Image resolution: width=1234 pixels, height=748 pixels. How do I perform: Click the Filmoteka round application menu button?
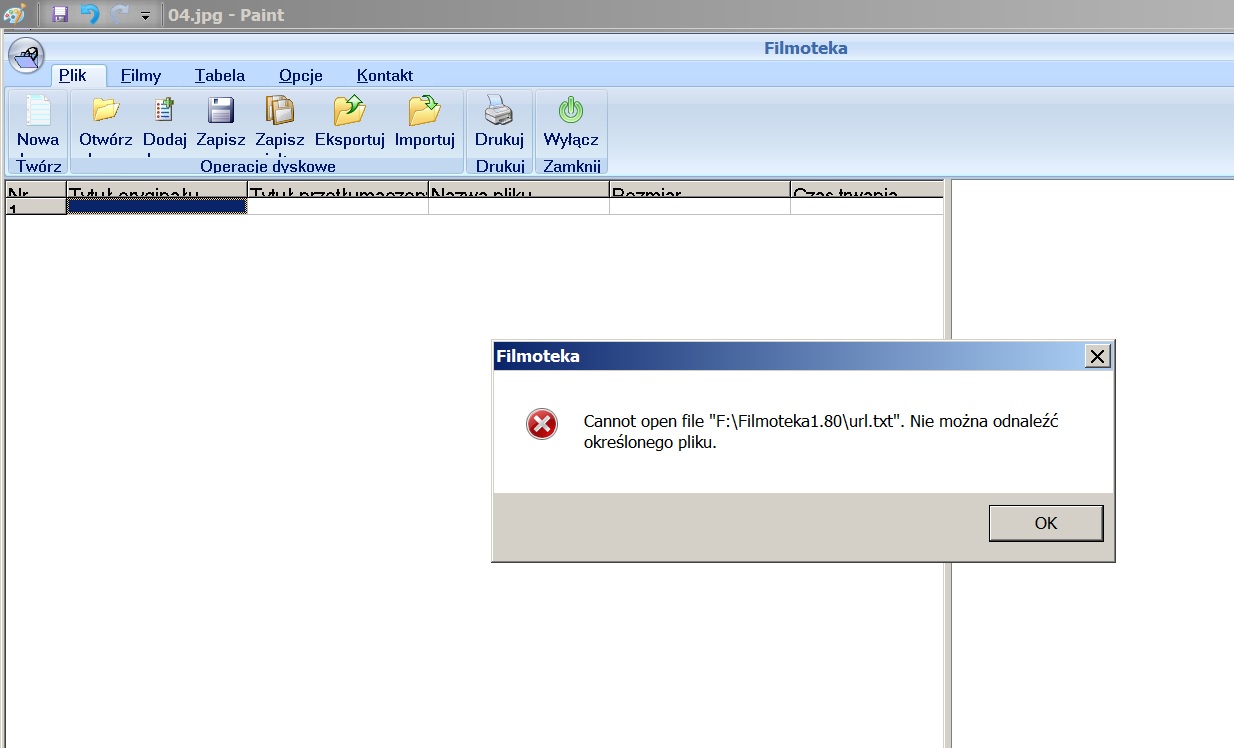coord(26,54)
